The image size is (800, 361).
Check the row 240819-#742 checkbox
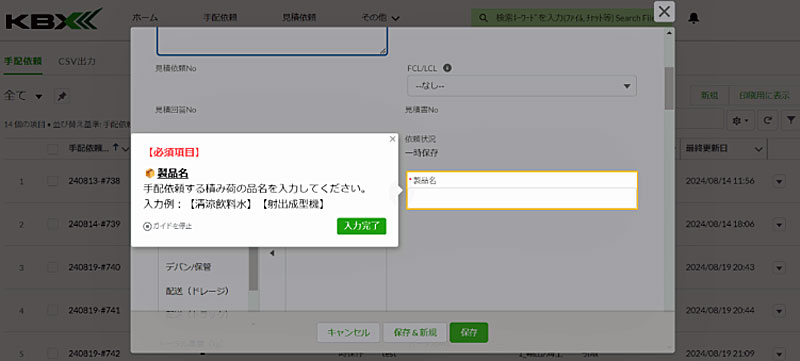point(53,353)
